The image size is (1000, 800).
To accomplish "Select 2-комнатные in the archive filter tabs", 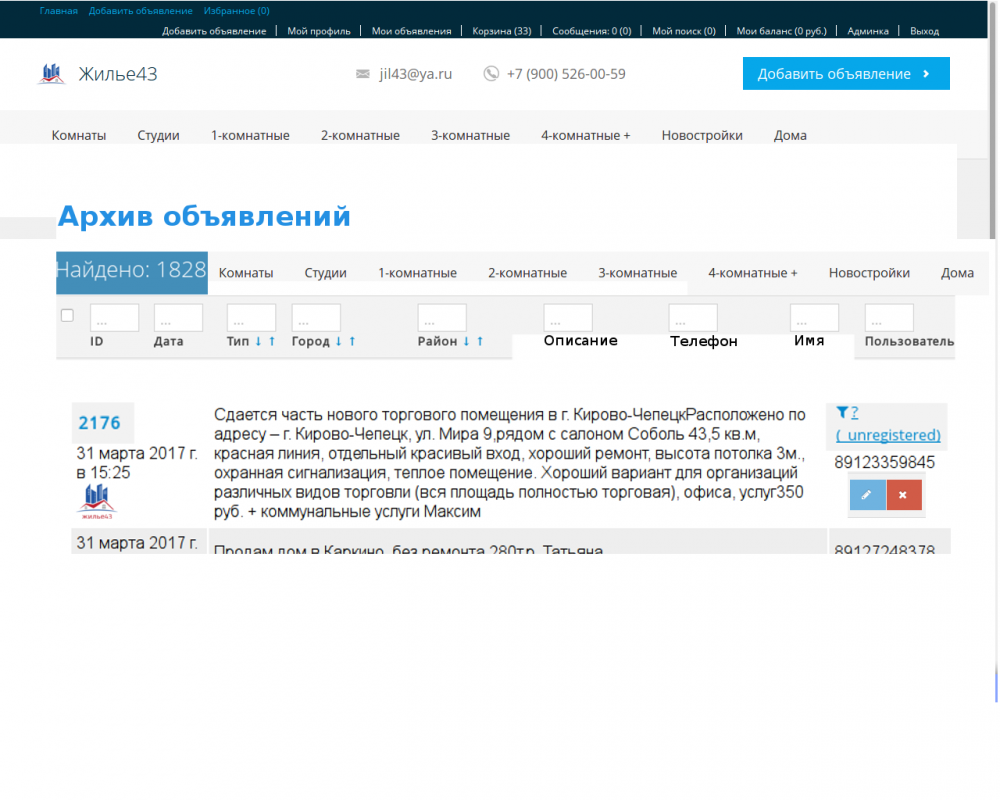I will (x=527, y=273).
